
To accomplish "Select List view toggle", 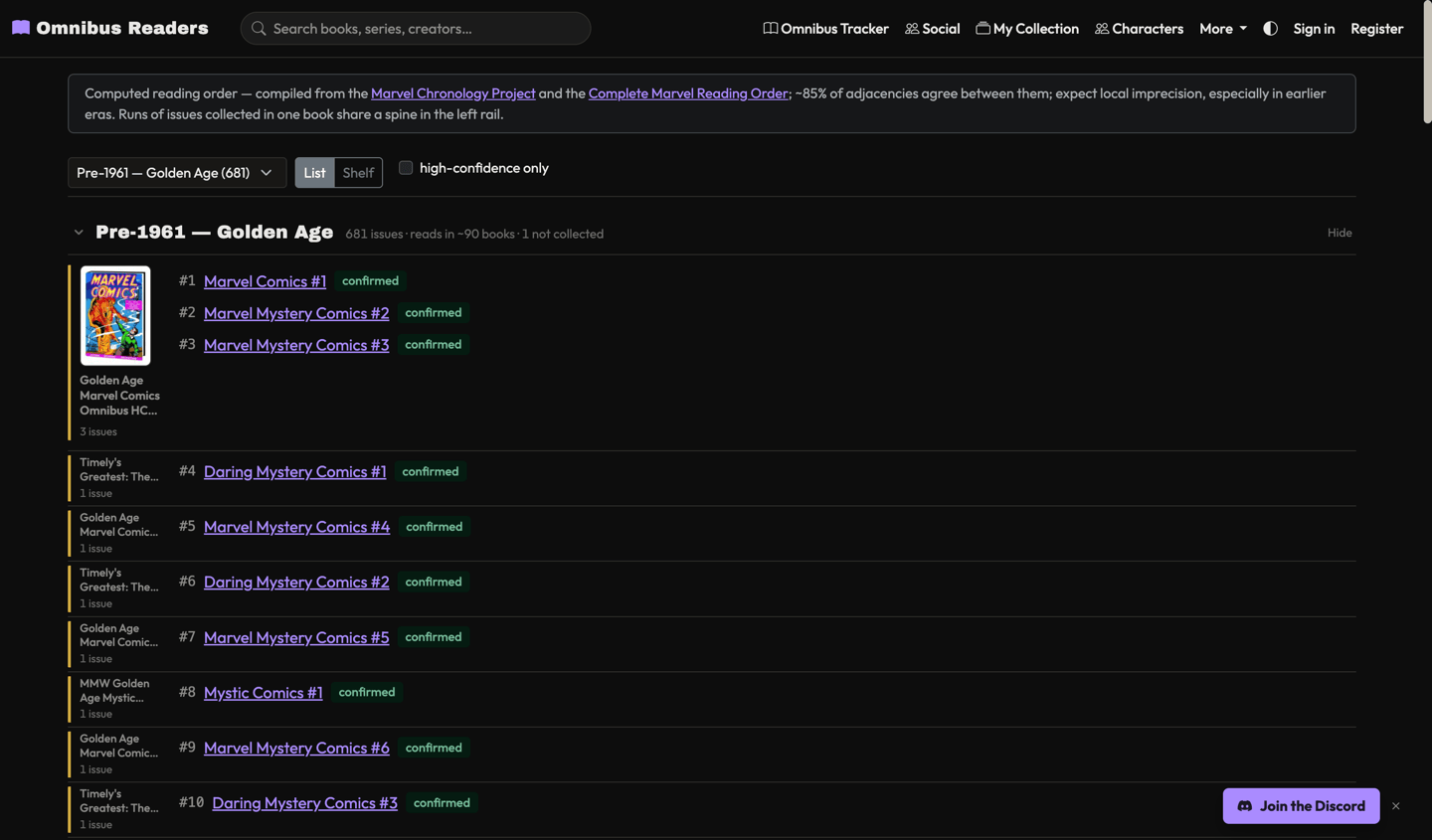I will point(314,173).
